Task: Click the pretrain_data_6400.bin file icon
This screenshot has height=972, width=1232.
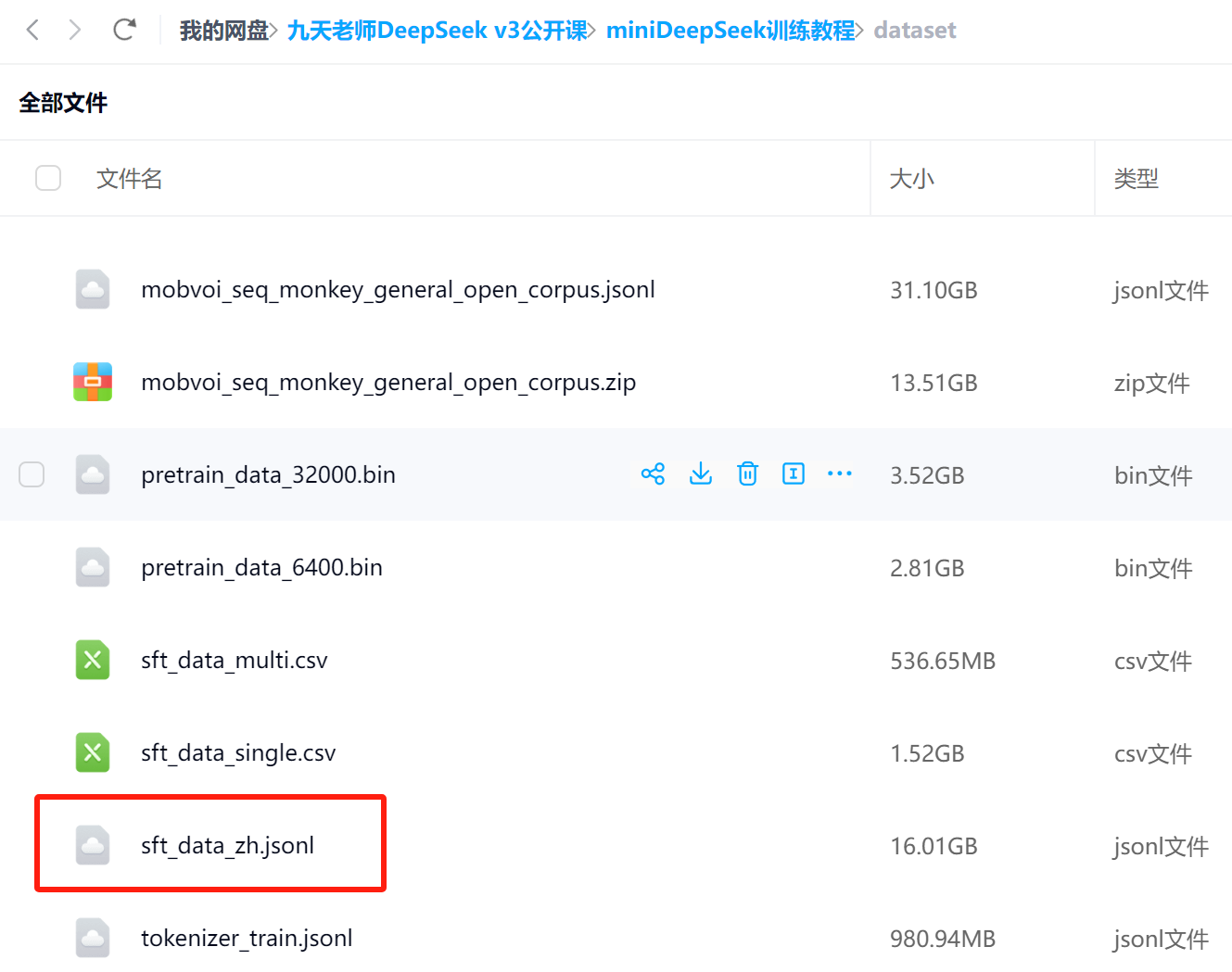Action: click(93, 567)
